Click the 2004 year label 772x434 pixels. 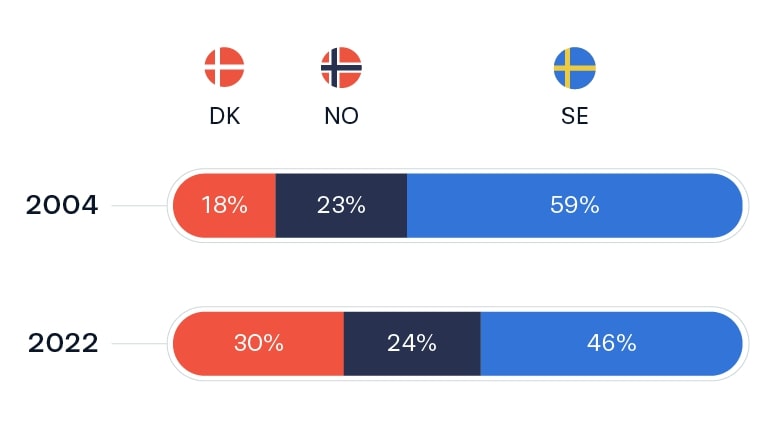tap(62, 206)
